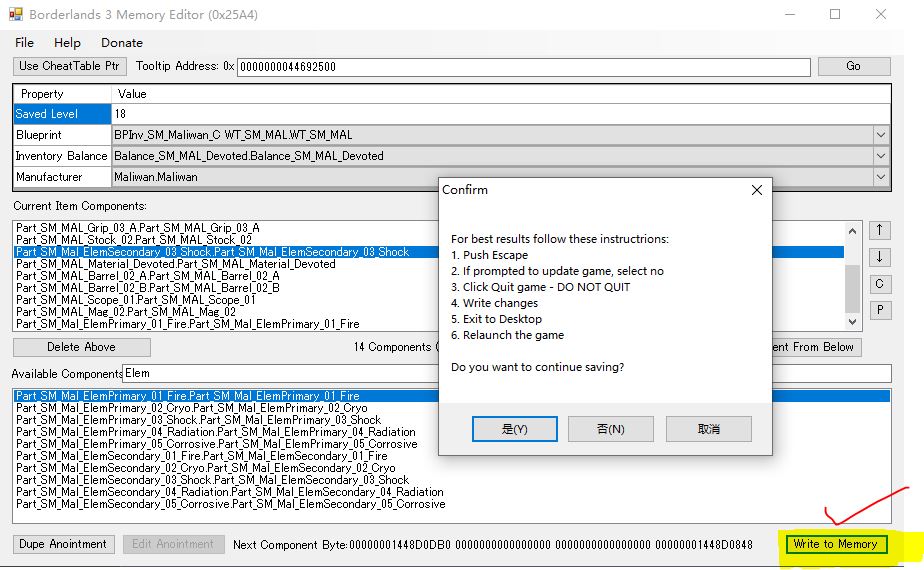Select the Saved Level property row
The image size is (924, 570).
[x=62, y=114]
